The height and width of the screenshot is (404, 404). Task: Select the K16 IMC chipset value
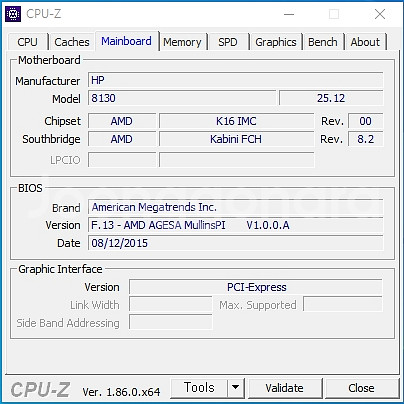coord(236,121)
